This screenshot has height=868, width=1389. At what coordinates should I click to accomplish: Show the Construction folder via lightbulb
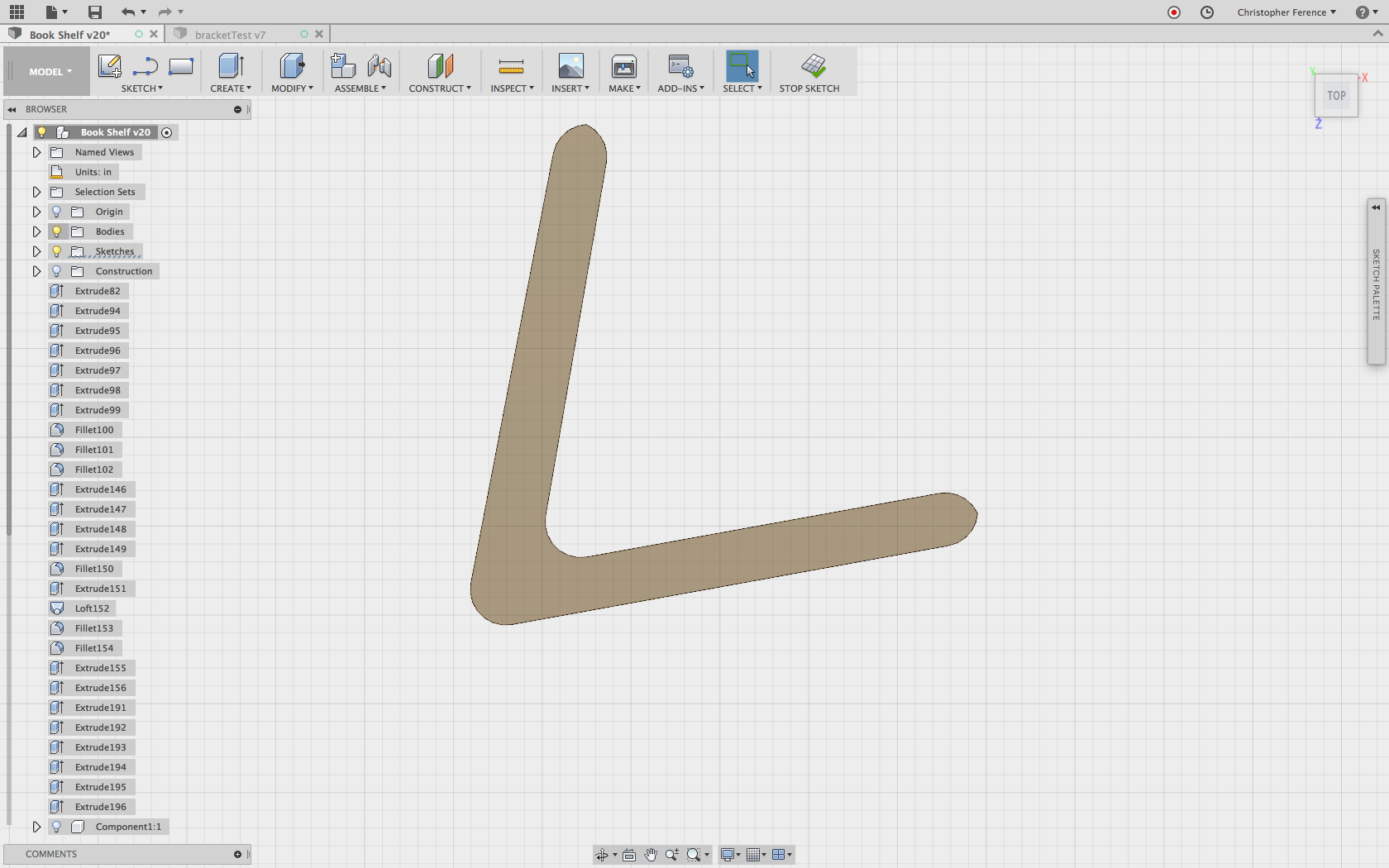(56, 271)
